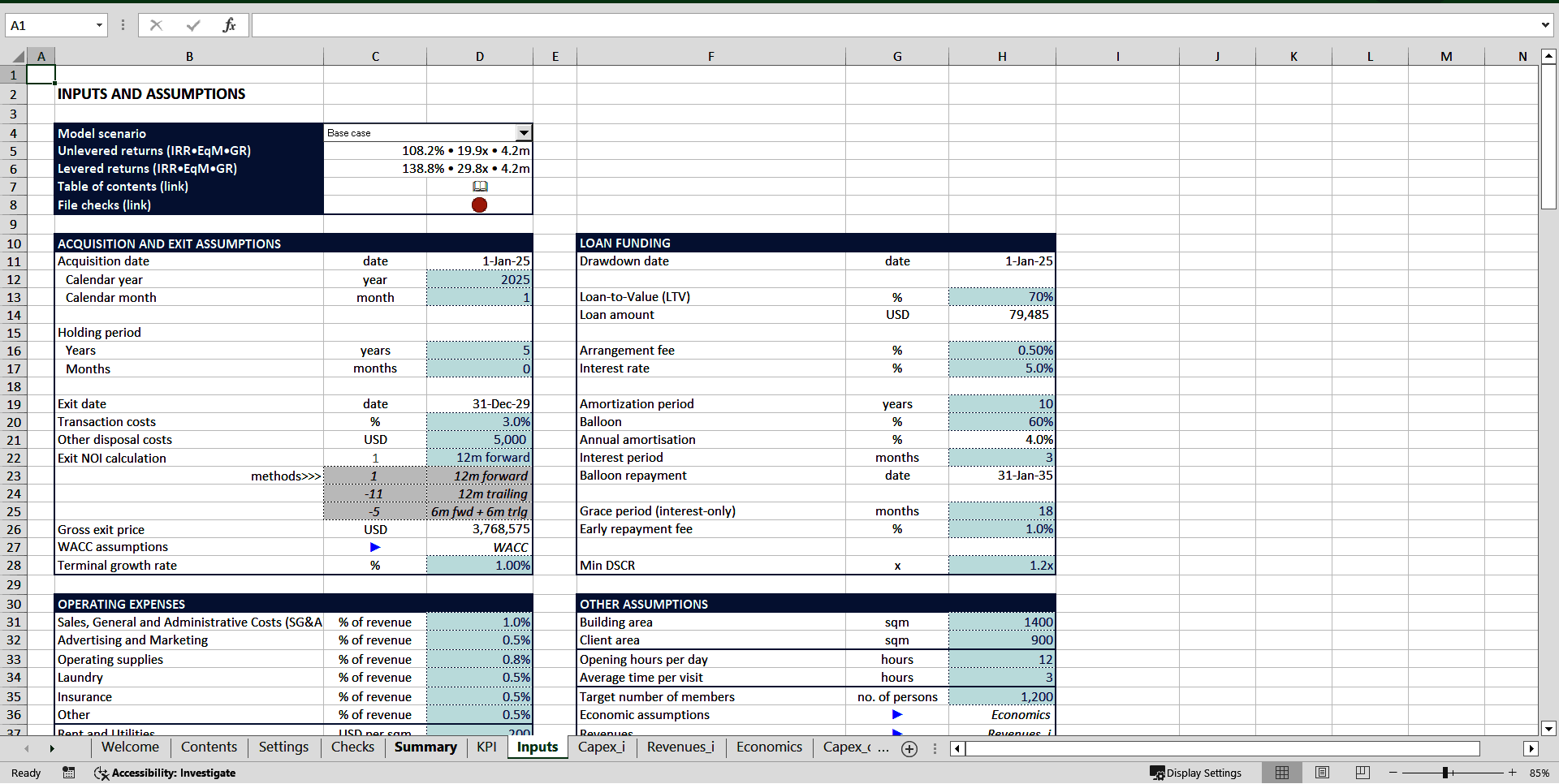1559x784 pixels.
Task: Open the Name Box dropdown arrow
Action: pos(101,25)
